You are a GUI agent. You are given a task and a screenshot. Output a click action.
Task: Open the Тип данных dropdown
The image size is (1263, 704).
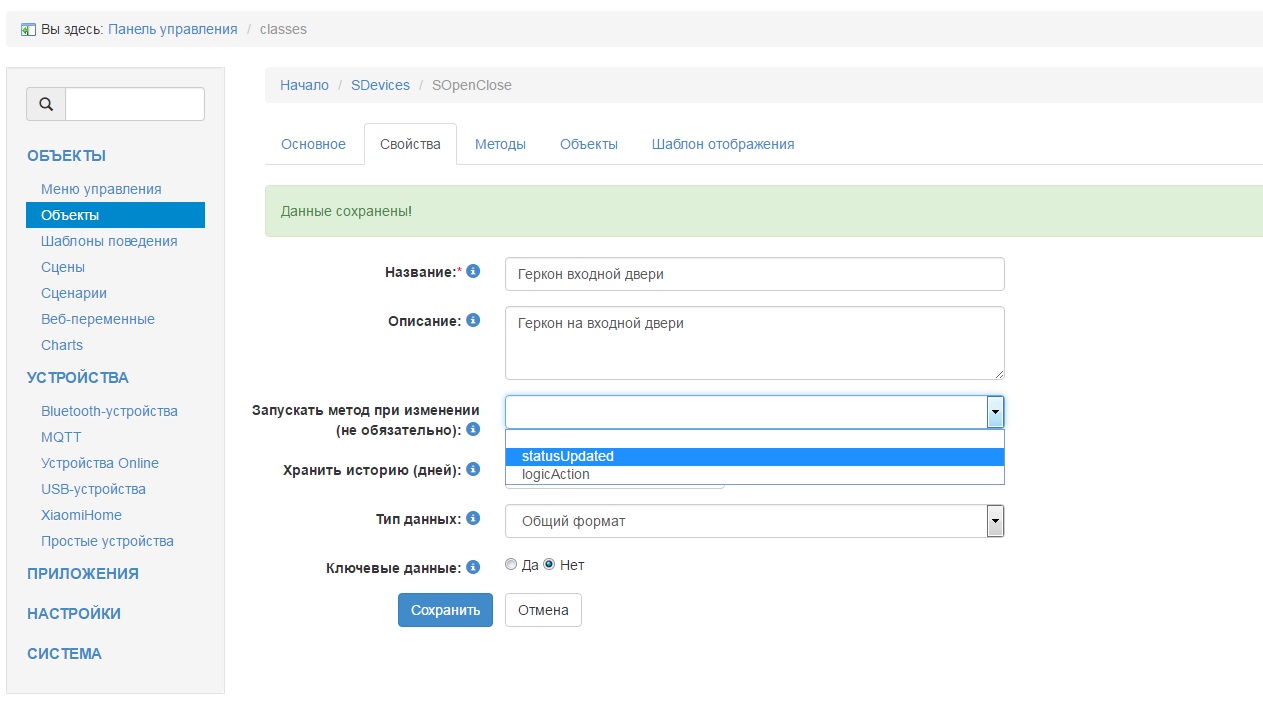(754, 521)
